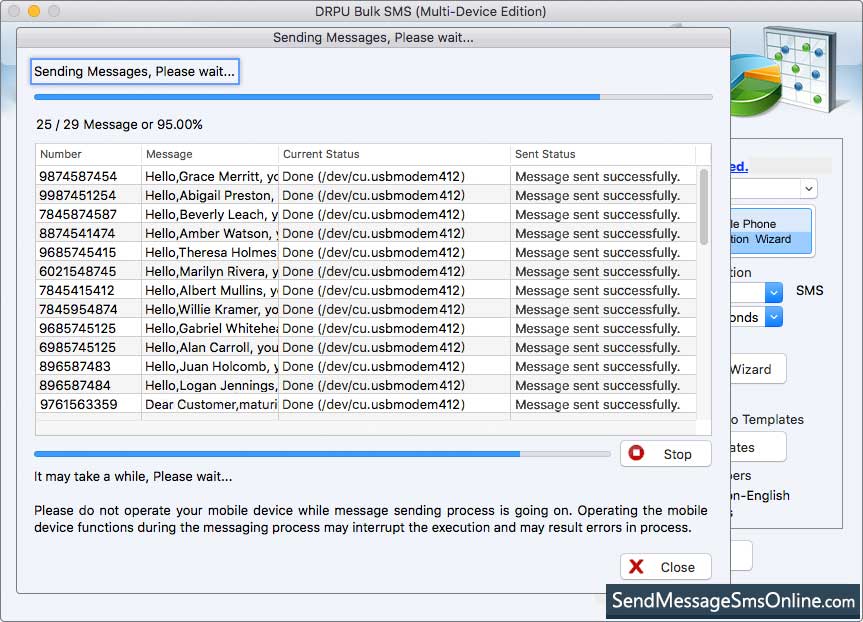Click the 'Hello,Amber Watson' message cell
The height and width of the screenshot is (622, 863).
210,233
